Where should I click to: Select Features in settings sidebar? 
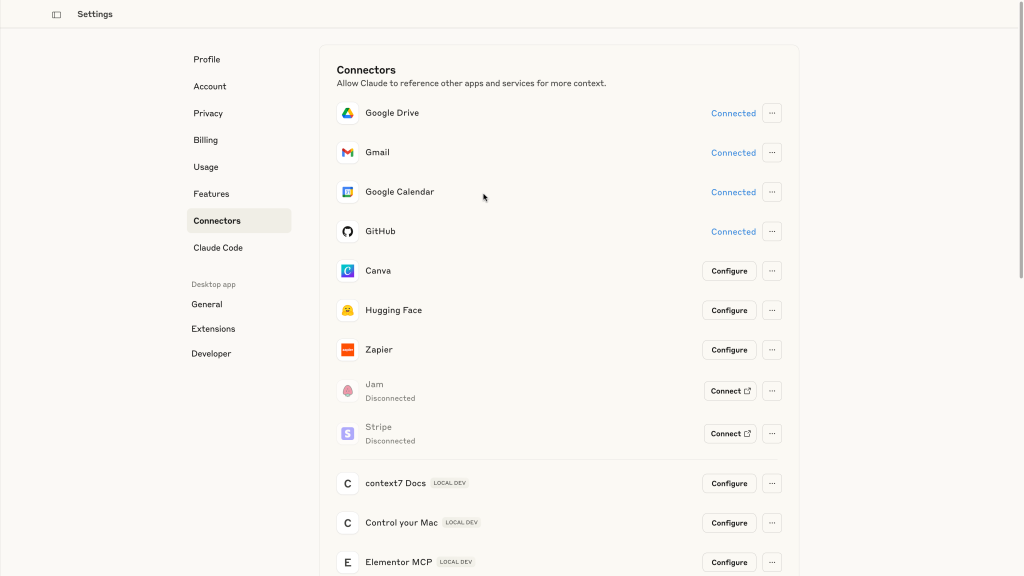click(x=239, y=194)
